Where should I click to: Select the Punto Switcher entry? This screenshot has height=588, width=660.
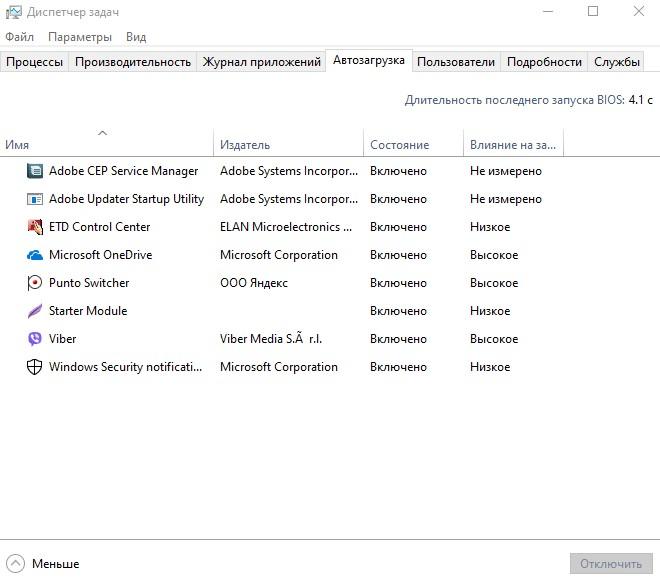pyautogui.click(x=89, y=283)
